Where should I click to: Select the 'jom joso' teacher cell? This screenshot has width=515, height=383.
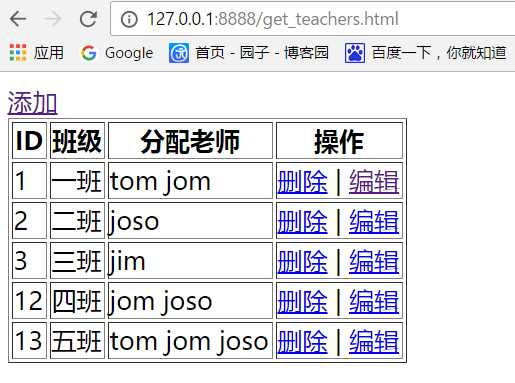pos(190,301)
